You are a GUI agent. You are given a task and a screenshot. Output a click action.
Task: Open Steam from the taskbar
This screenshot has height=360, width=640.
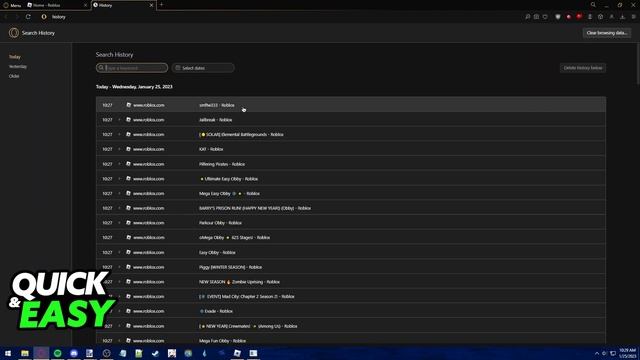[x=155, y=353]
